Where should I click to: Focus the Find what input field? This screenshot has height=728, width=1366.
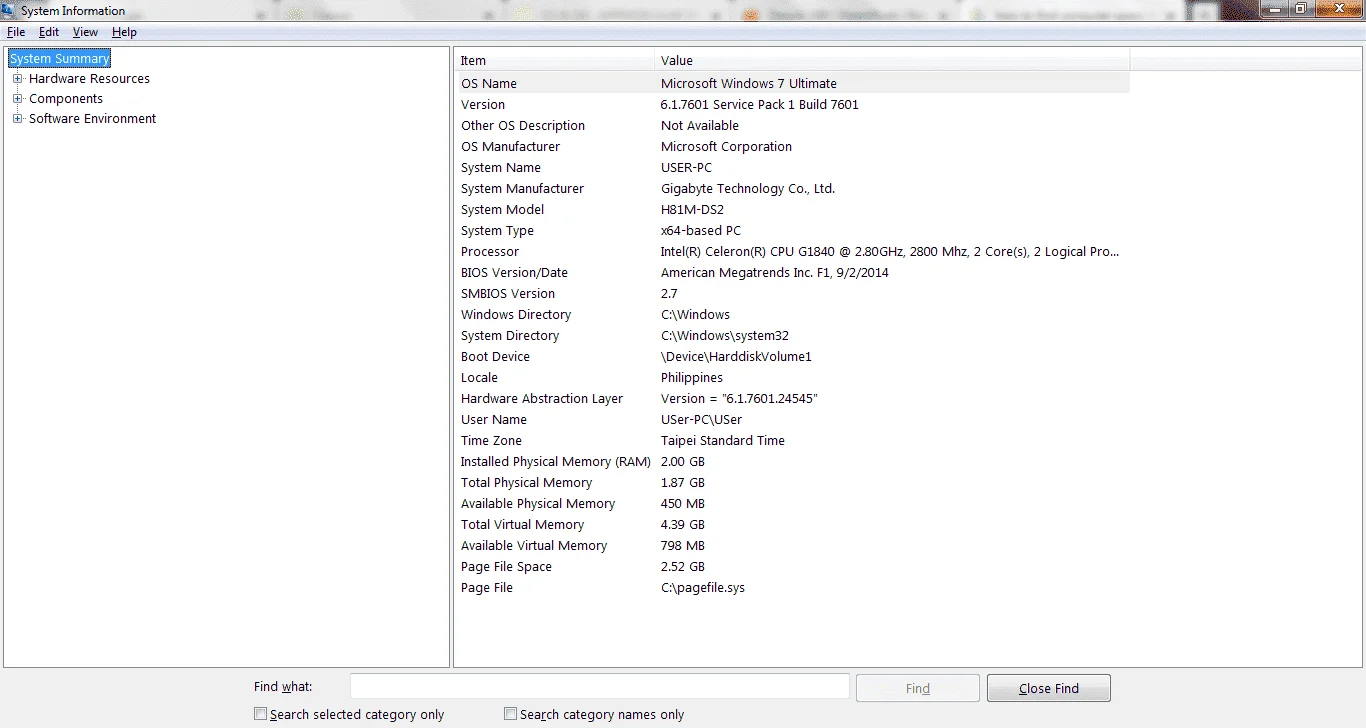(x=600, y=686)
